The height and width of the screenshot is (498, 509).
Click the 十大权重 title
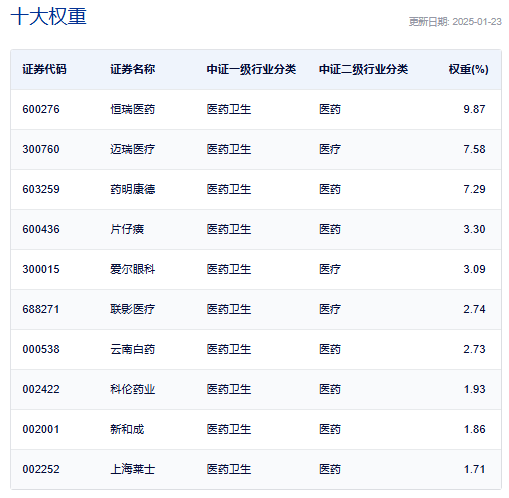click(x=49, y=16)
